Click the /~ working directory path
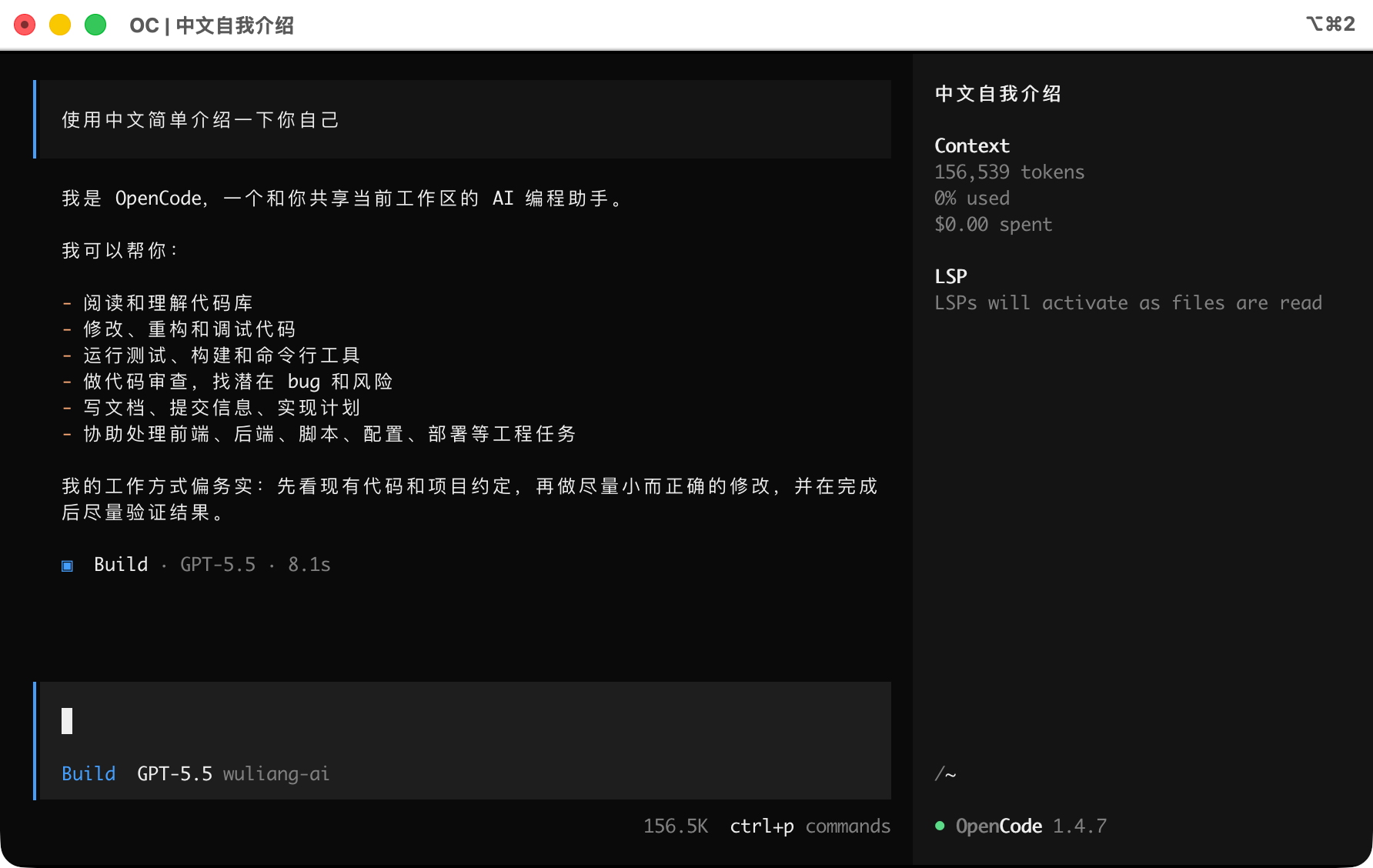 945,773
